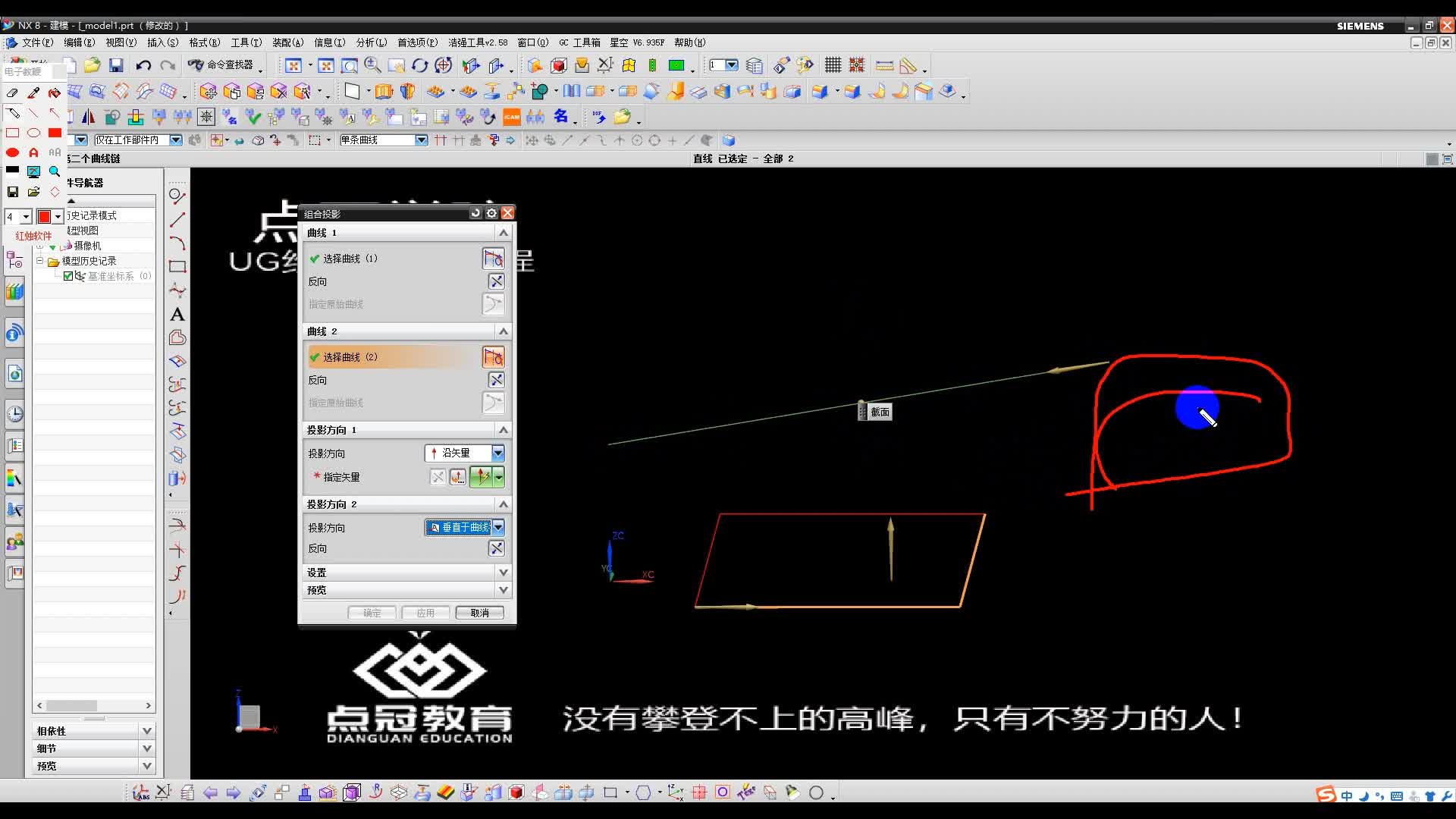Open the 沿矢量 projection direction dropdown
1456x819 pixels.
pyautogui.click(x=497, y=453)
